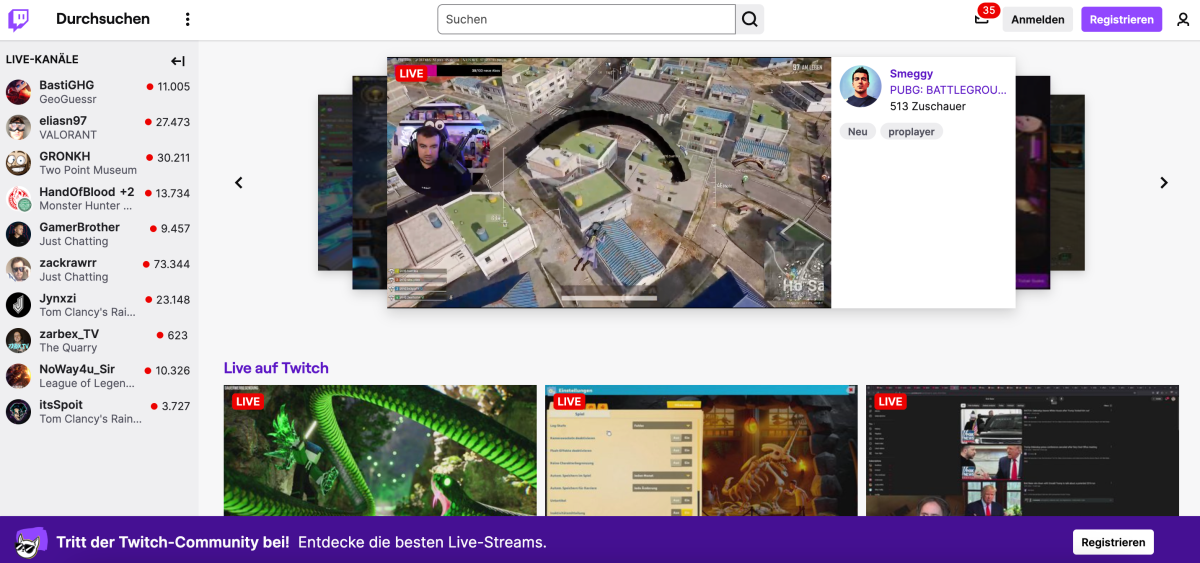Collapse the Live-Kanäle sidebar
The image size is (1200, 563).
pos(178,61)
